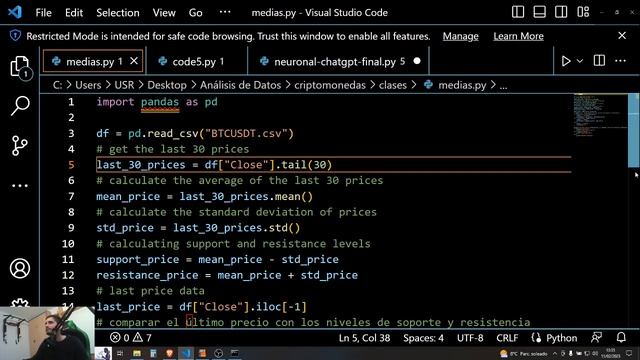This screenshot has width=640, height=360.
Task: Click the weather widget in taskbar
Action: 524,353
